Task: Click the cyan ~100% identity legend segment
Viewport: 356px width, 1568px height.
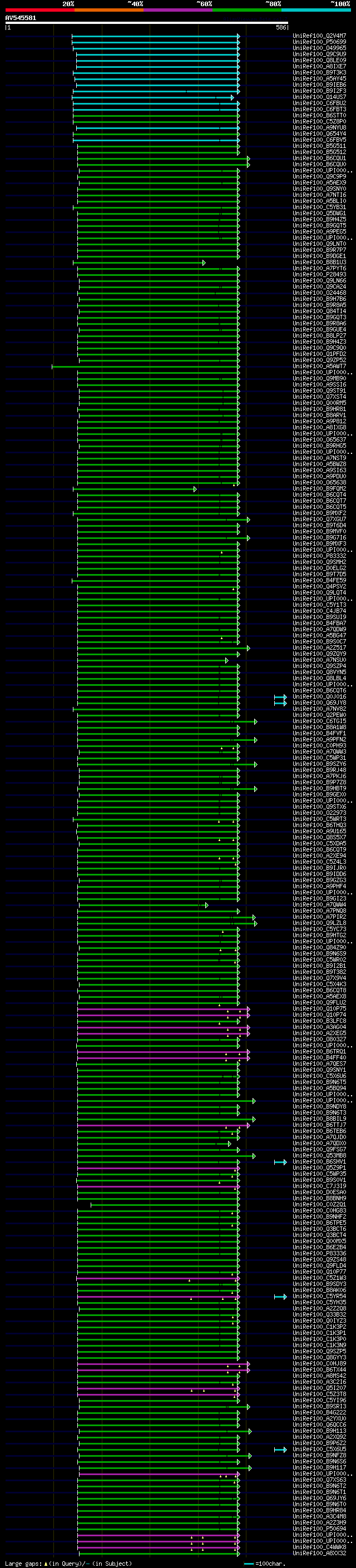Action: [316, 11]
